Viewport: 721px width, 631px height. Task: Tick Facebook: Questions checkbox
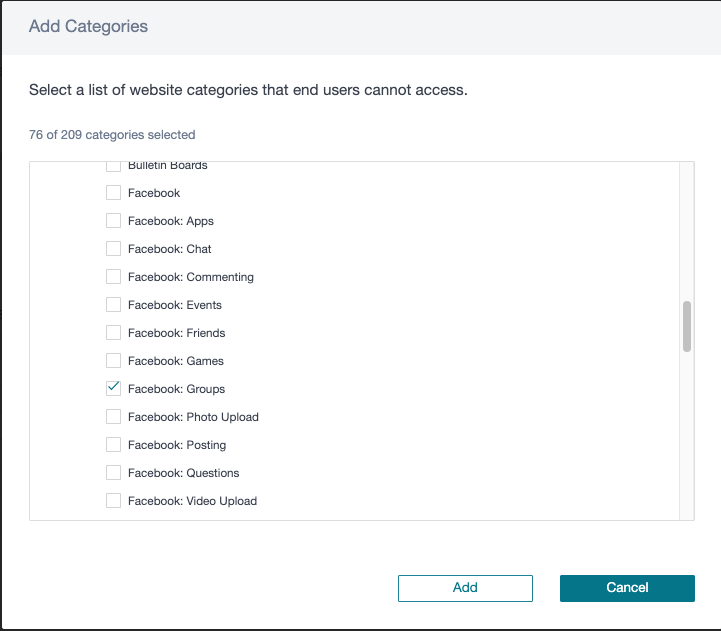point(114,473)
